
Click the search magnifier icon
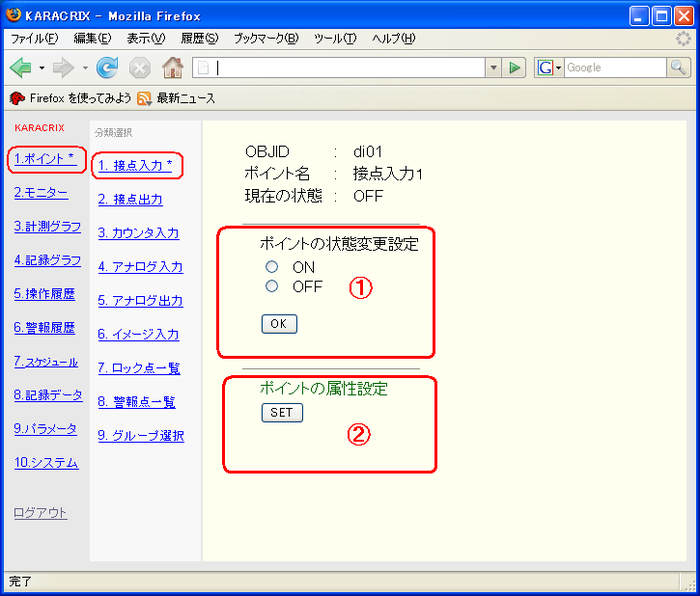[x=679, y=68]
